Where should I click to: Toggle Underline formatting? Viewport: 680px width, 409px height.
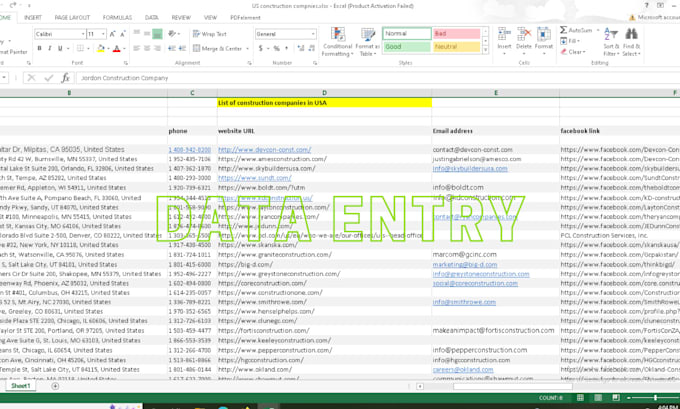click(60, 48)
